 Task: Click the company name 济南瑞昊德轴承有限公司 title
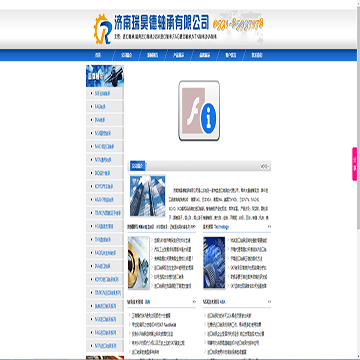[161, 22]
